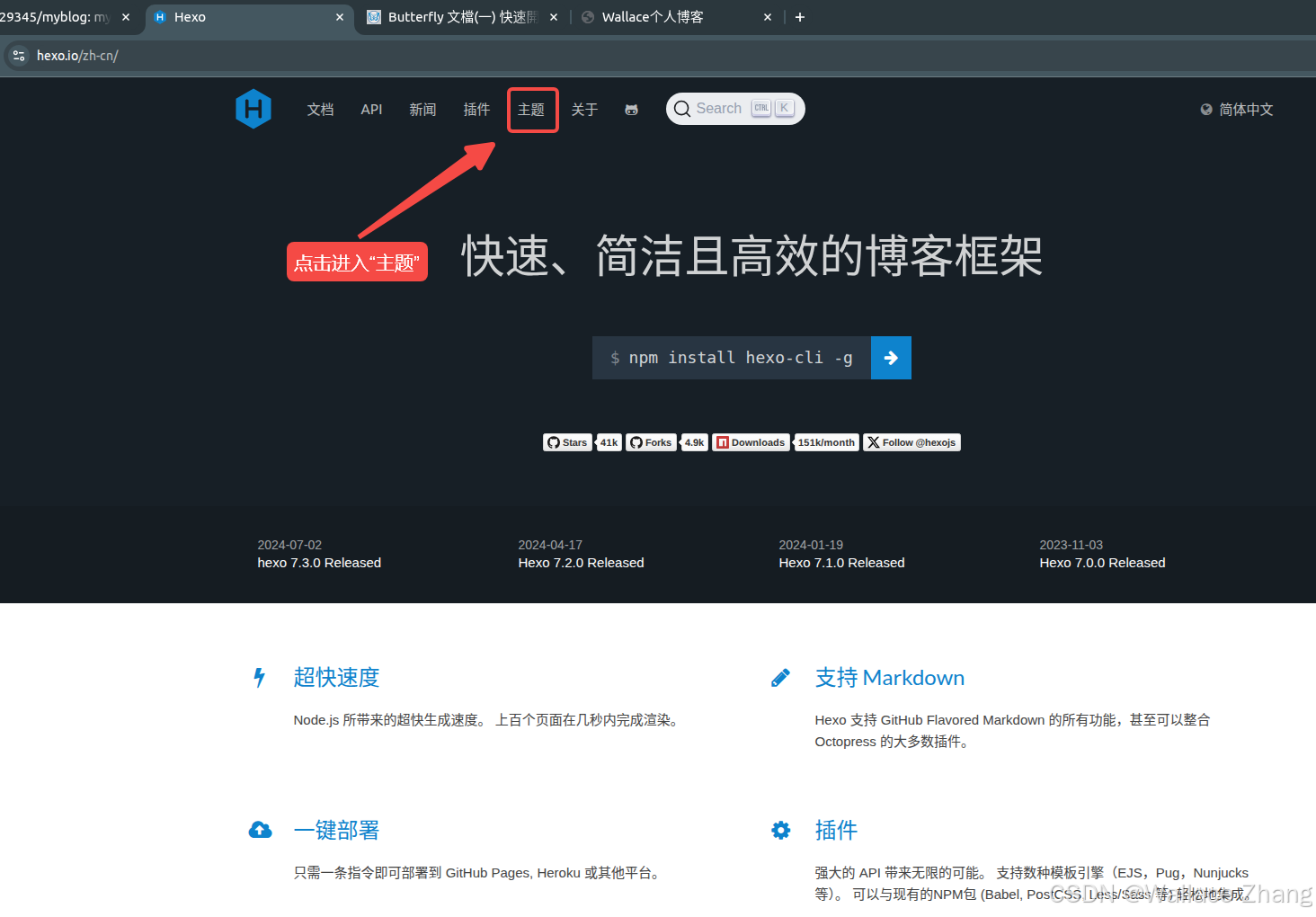Click the site info icon in address bar

(x=19, y=56)
